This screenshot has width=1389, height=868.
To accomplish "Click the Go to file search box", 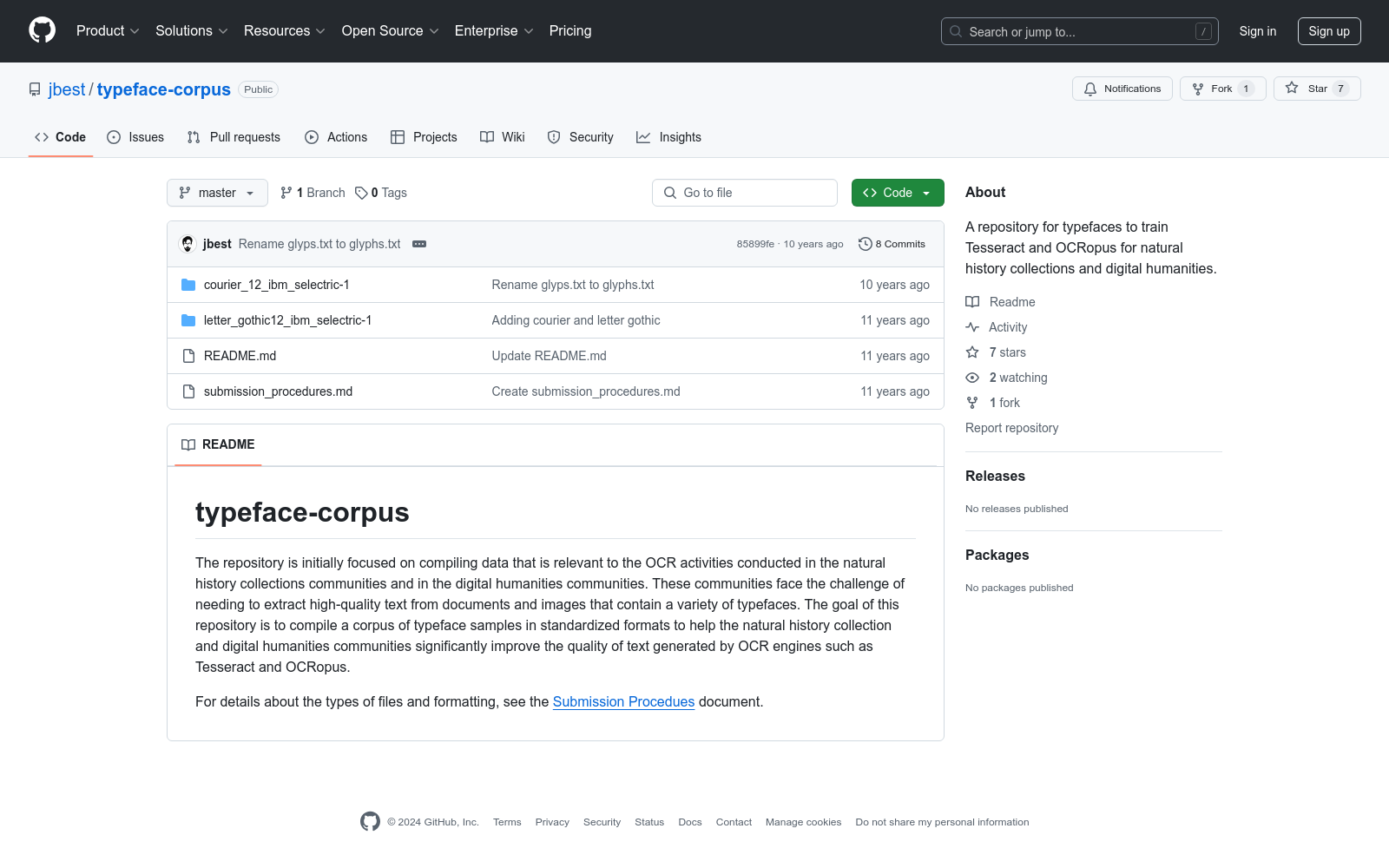I will pyautogui.click(x=745, y=193).
